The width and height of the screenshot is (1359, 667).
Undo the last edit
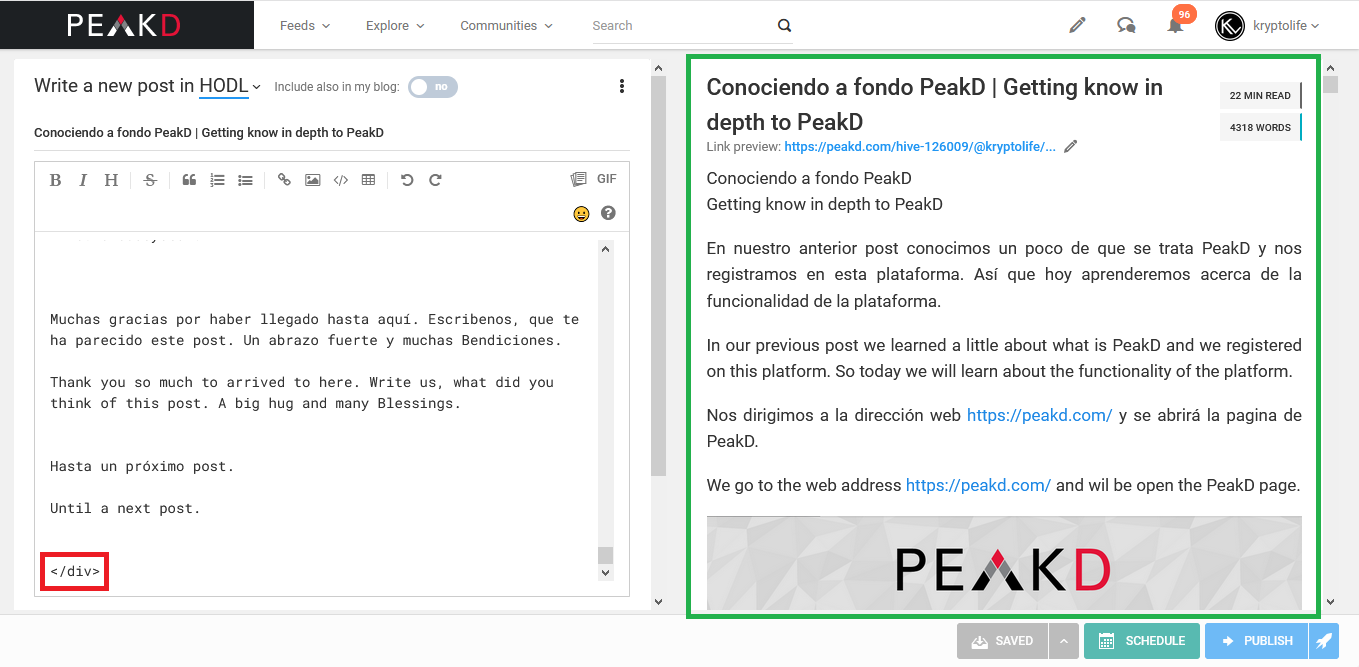(x=407, y=180)
